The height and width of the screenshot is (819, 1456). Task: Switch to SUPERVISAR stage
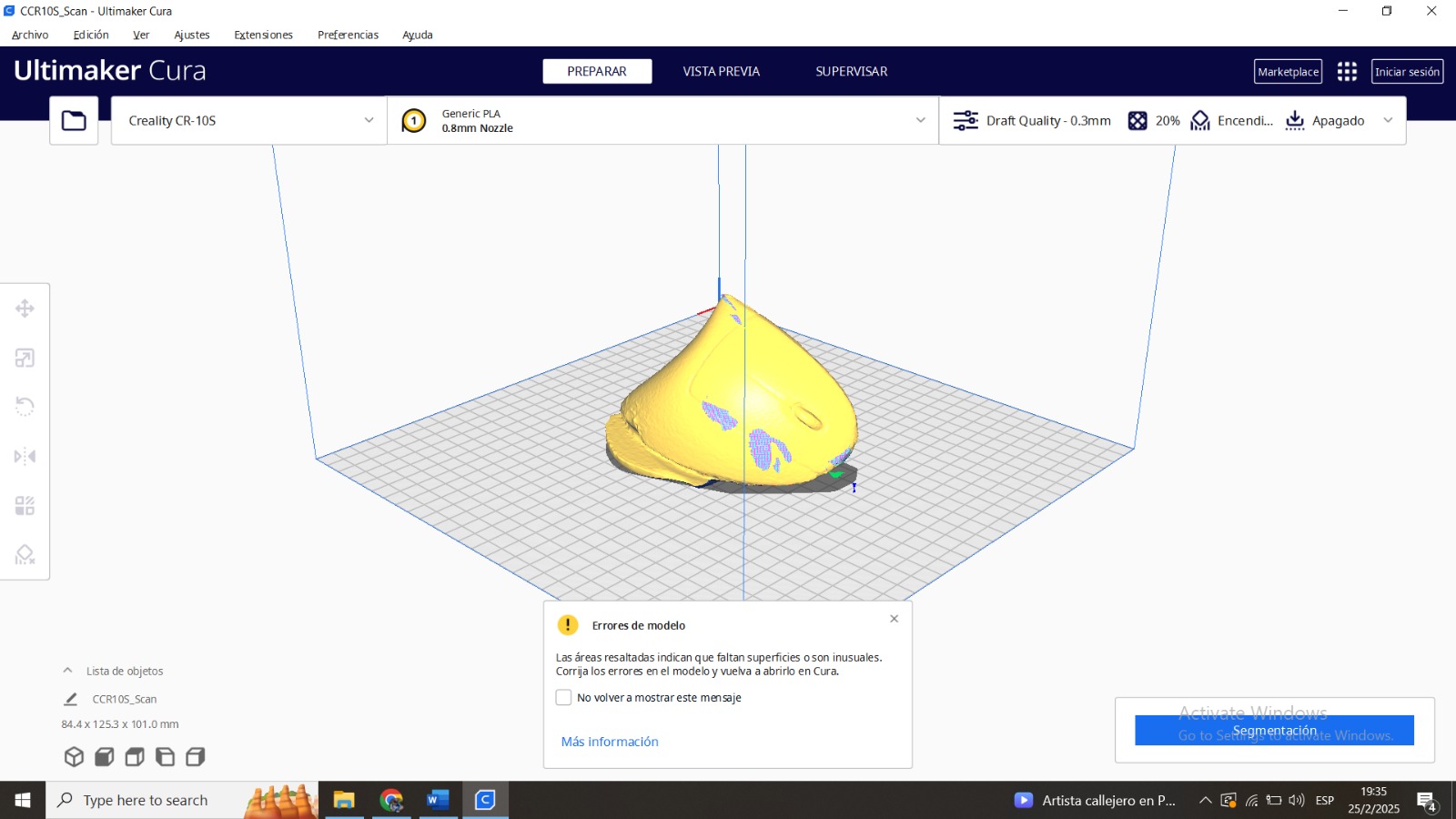click(x=852, y=71)
